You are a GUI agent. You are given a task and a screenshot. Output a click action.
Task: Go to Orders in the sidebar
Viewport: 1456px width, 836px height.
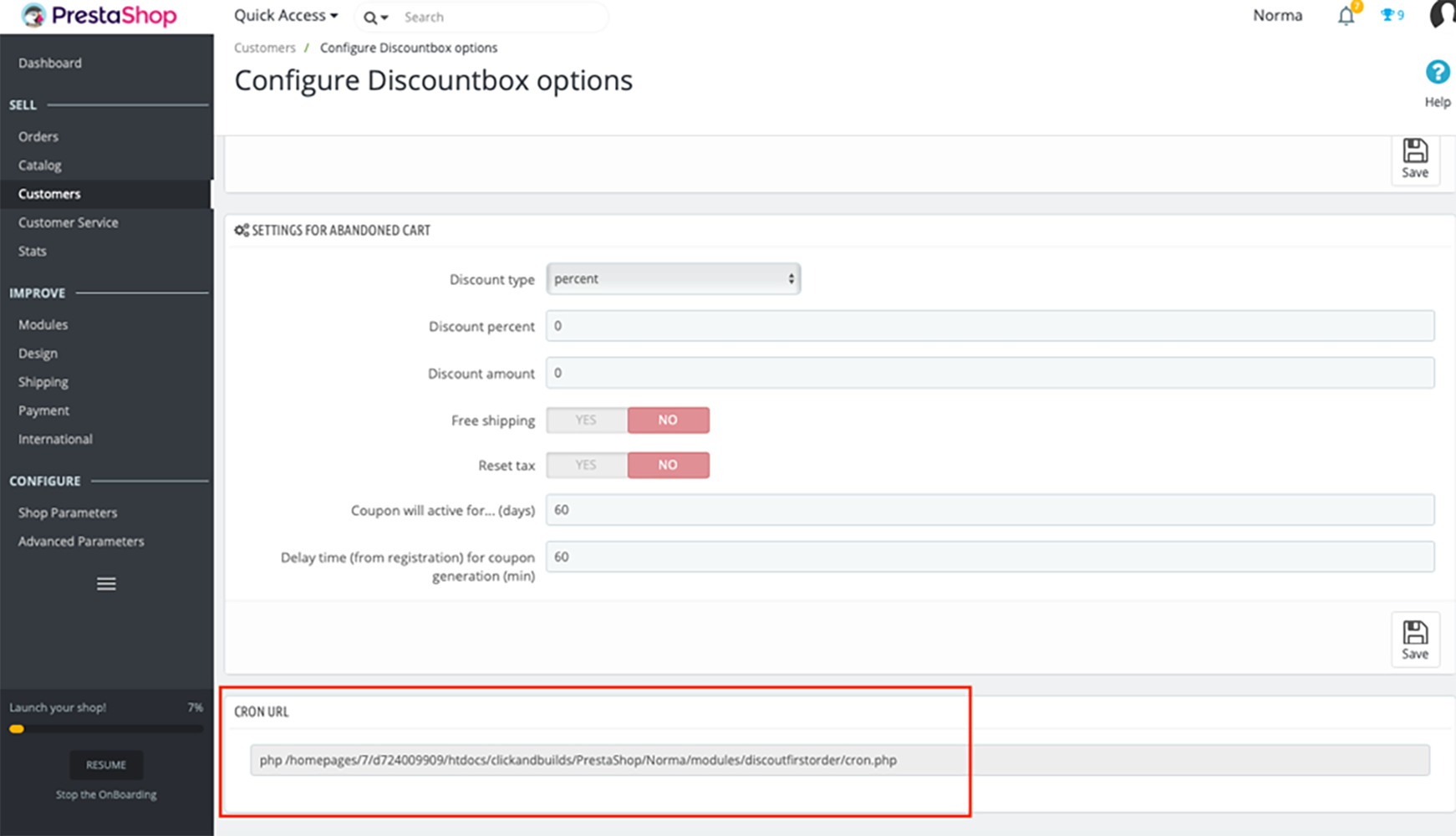tap(38, 136)
